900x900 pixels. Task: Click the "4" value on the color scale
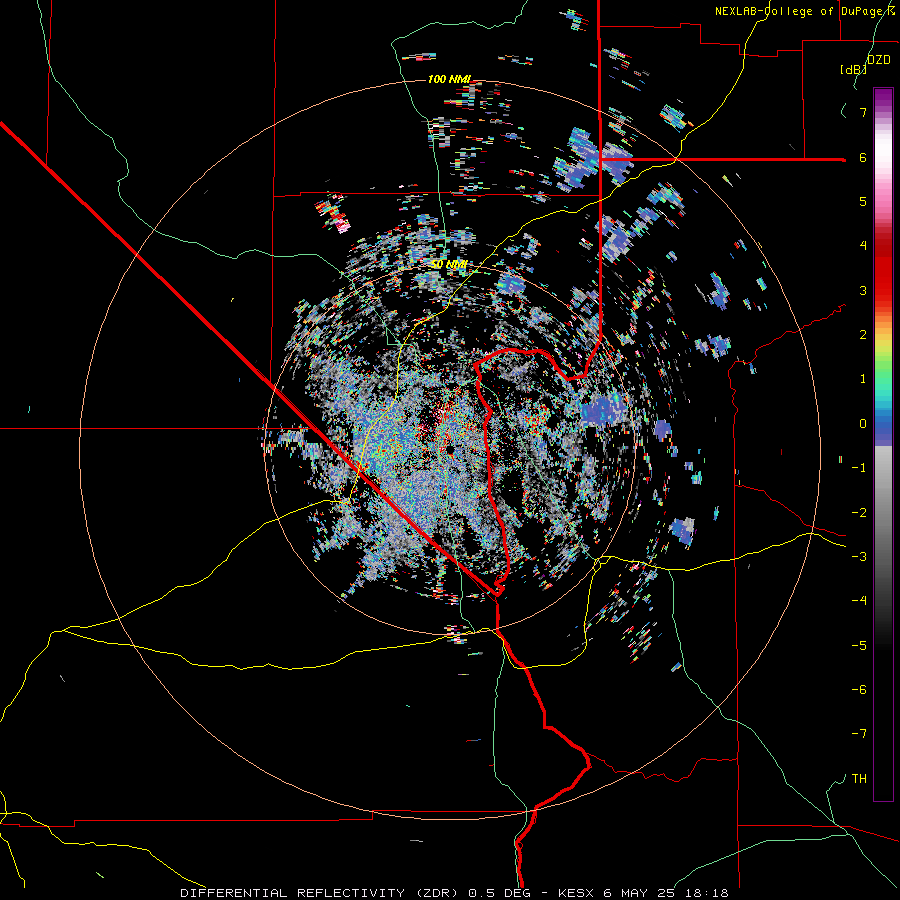click(x=863, y=246)
